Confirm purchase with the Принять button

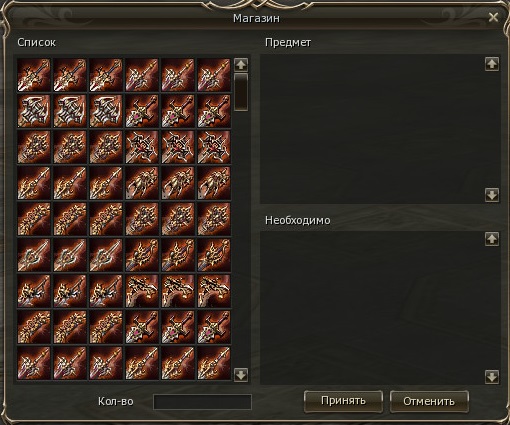click(x=343, y=401)
